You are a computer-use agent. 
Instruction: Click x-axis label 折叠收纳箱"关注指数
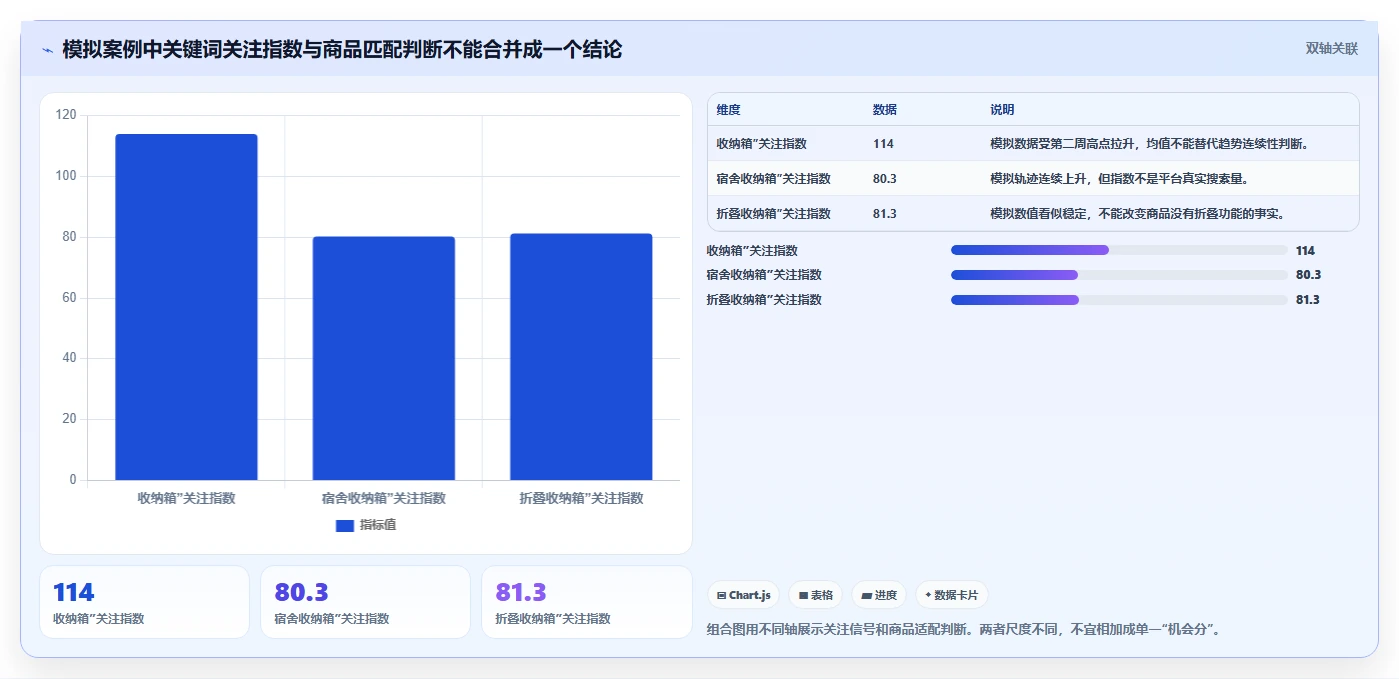pyautogui.click(x=581, y=498)
